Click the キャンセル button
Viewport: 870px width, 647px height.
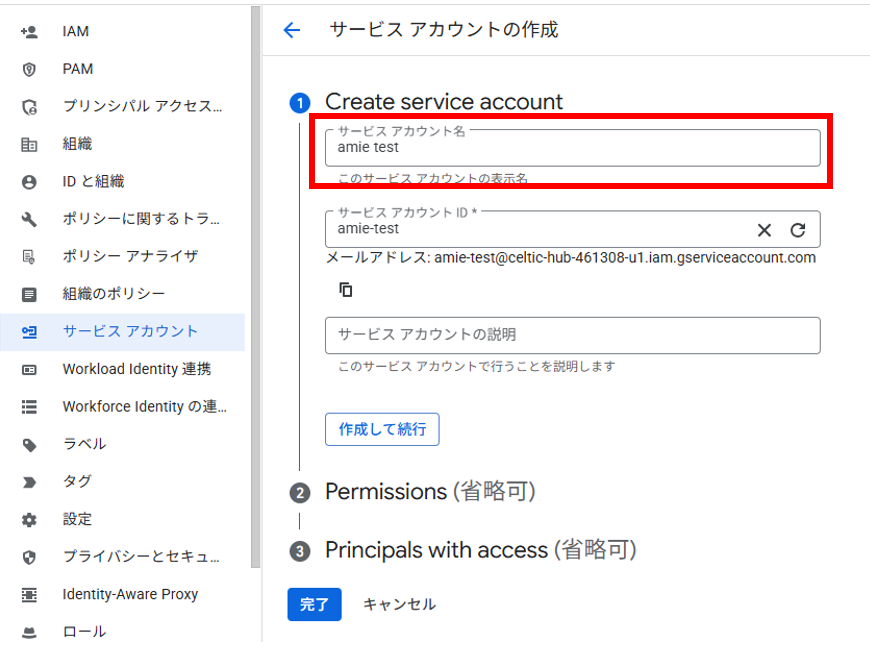click(x=399, y=604)
